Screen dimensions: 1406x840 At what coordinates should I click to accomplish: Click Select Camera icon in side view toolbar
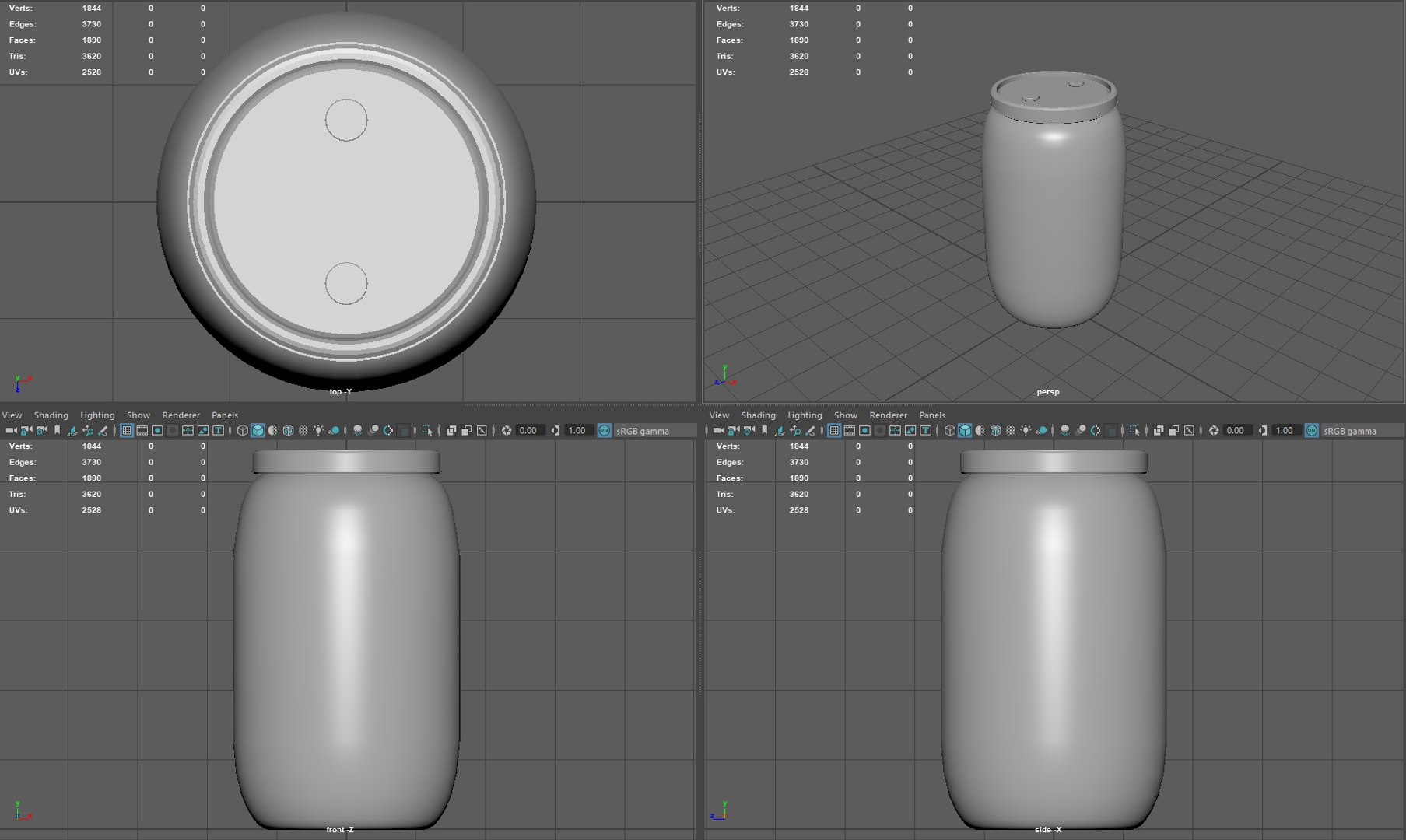coord(718,430)
